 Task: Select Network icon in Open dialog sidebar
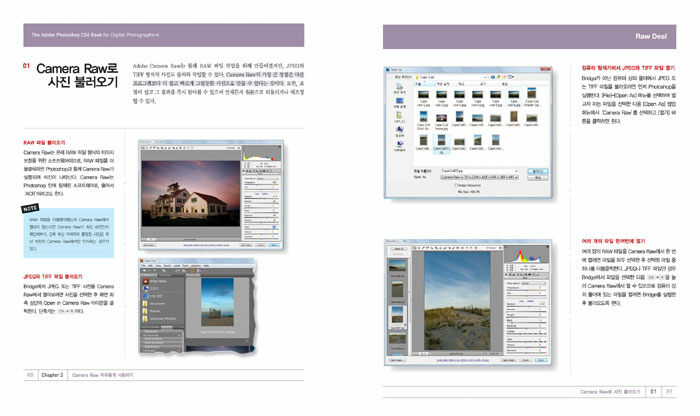pyautogui.click(x=400, y=145)
